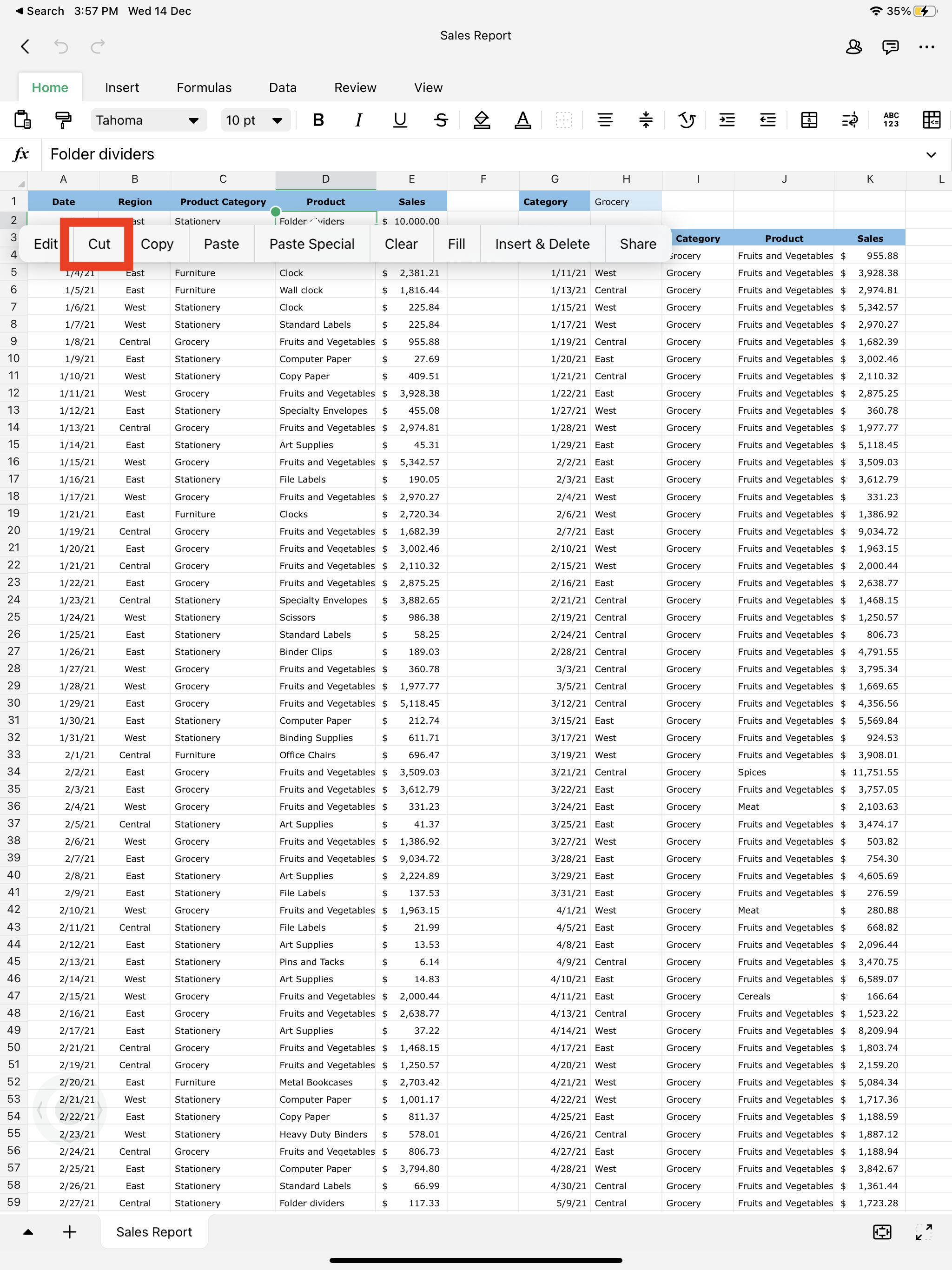Select the format painter icon
This screenshot has height=1270, width=952.
[63, 120]
